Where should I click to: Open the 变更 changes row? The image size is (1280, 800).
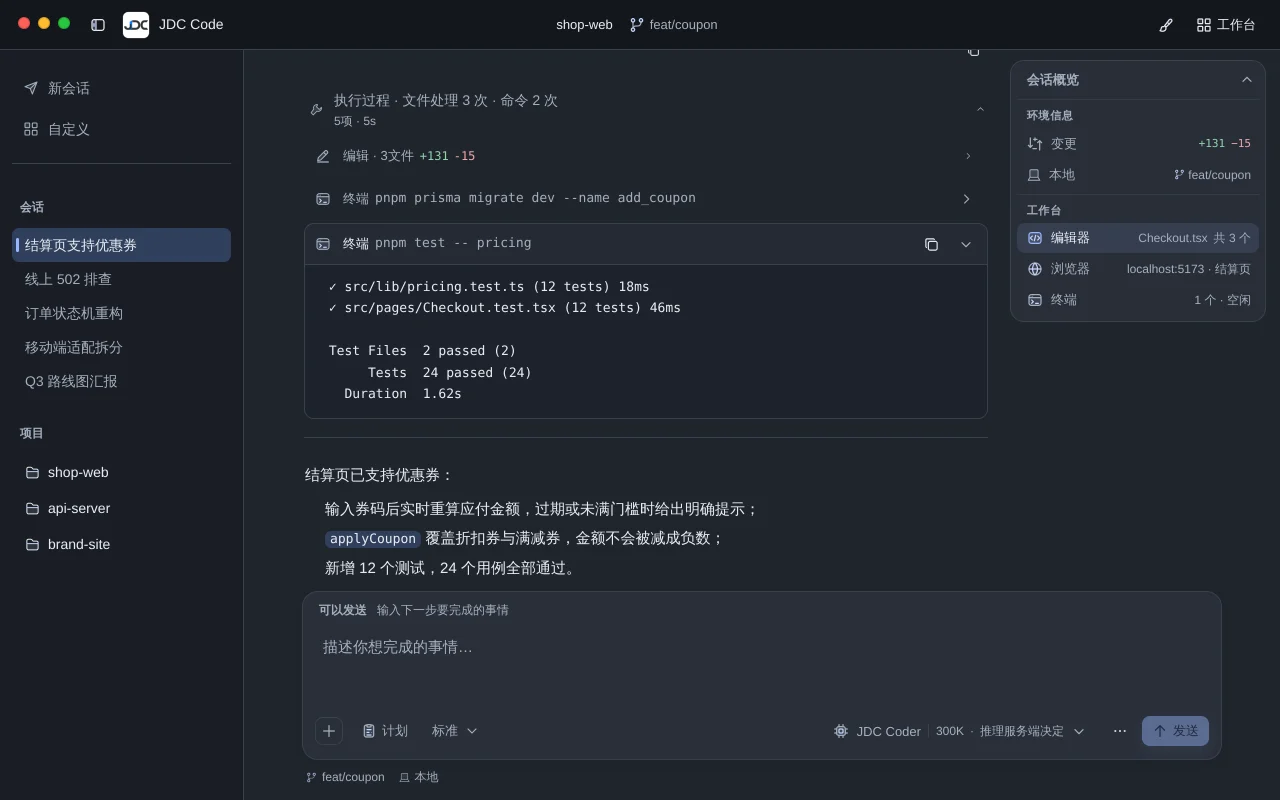[x=1138, y=143]
